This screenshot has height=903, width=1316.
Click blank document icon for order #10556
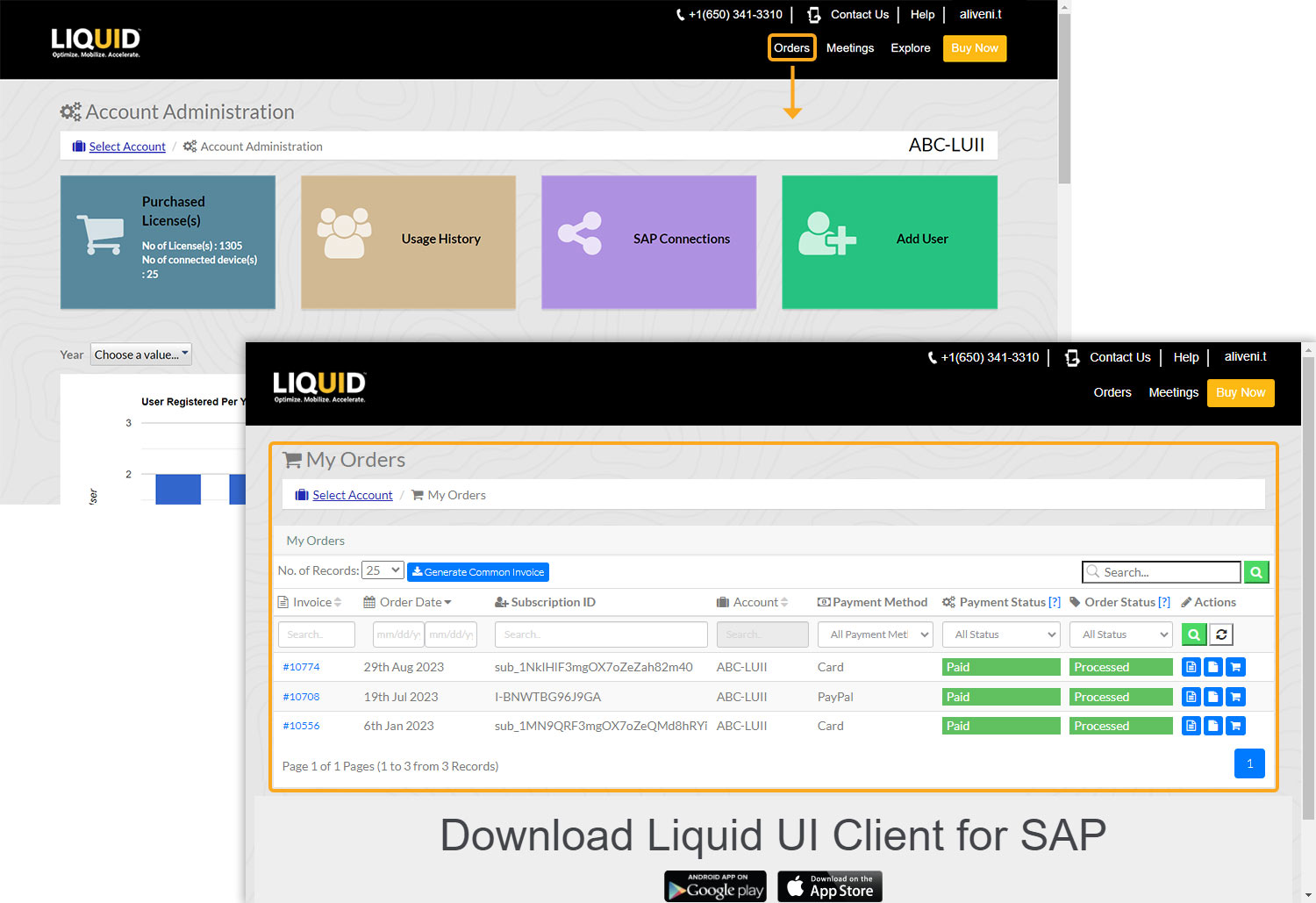point(1213,726)
